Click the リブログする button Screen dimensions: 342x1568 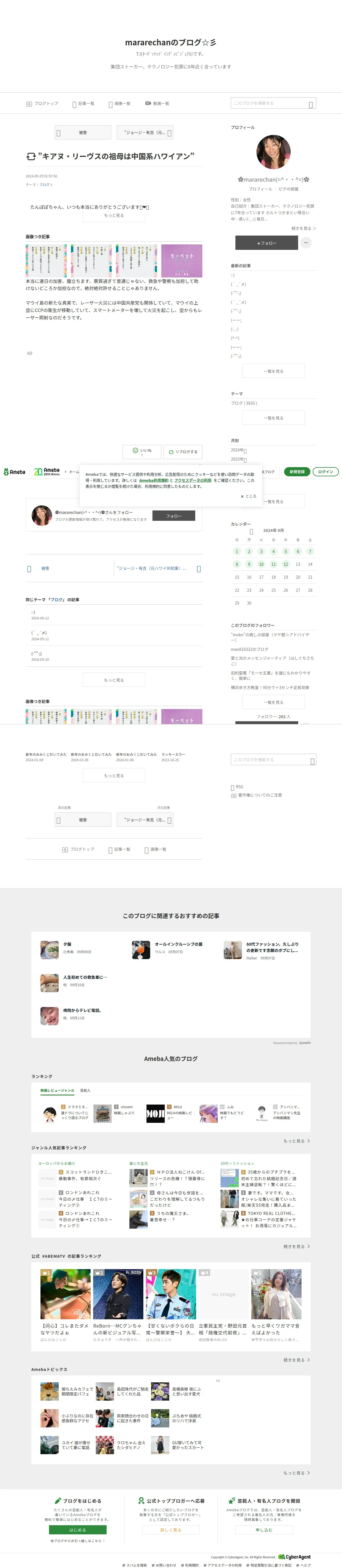tap(183, 452)
